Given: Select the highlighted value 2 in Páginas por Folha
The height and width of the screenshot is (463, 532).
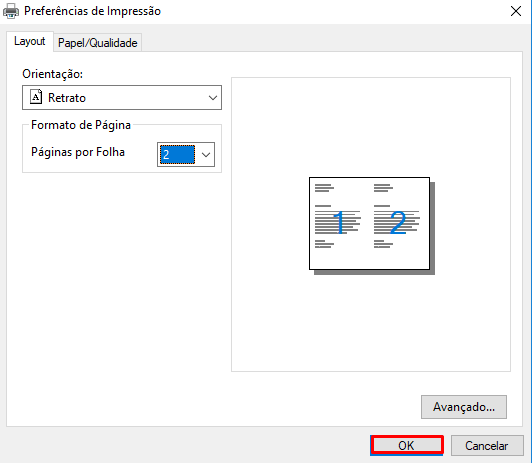Looking at the screenshot, I should [x=177, y=155].
